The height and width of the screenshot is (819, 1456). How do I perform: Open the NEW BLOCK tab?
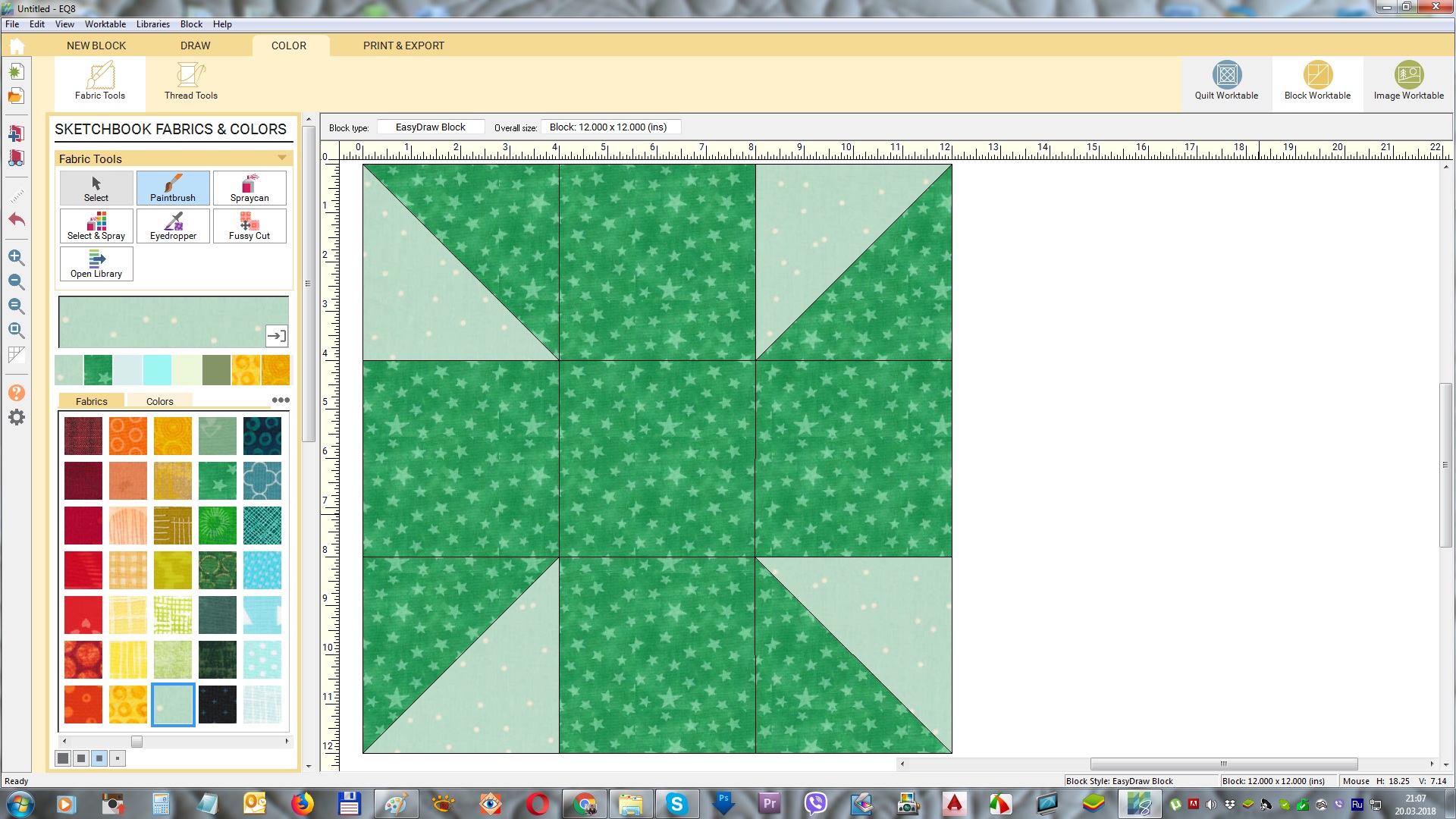tap(96, 45)
